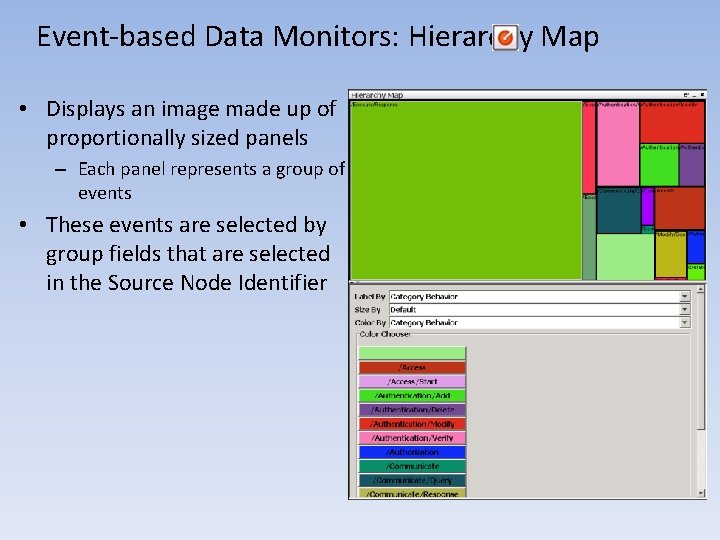Choose the /Authentication/Delete color swatch
Viewport: 720px width, 540px height.
tap(412, 410)
